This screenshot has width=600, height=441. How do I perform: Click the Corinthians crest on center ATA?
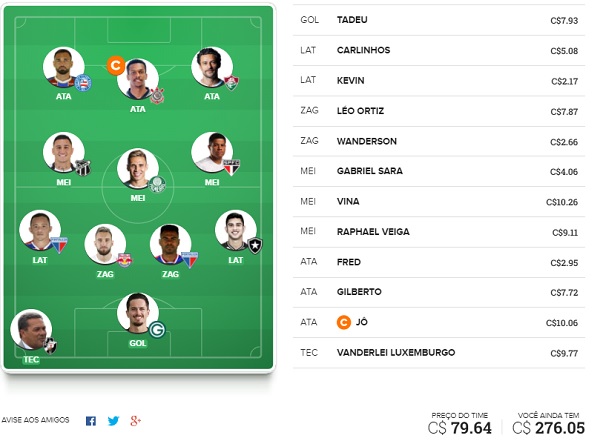coord(157,96)
